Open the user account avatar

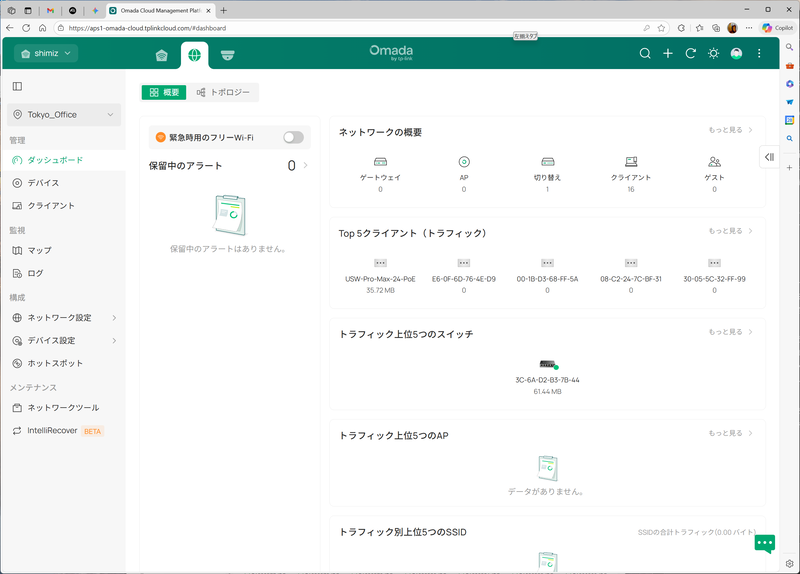tap(736, 53)
